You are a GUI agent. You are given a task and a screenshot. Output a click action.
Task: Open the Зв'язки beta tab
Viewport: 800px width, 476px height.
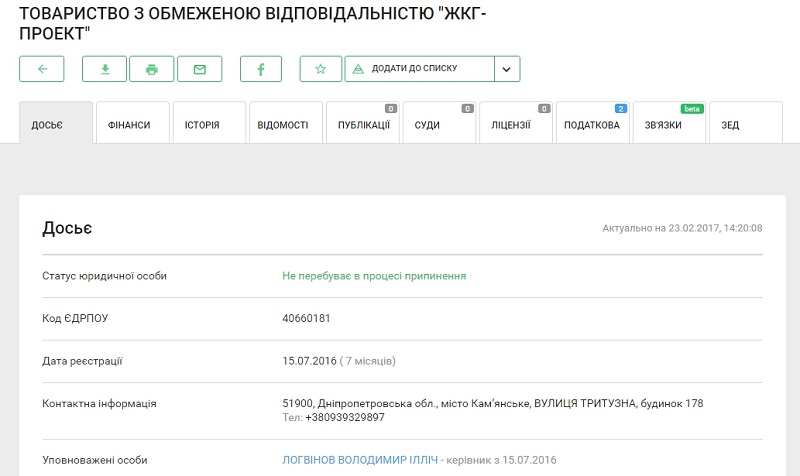(669, 123)
